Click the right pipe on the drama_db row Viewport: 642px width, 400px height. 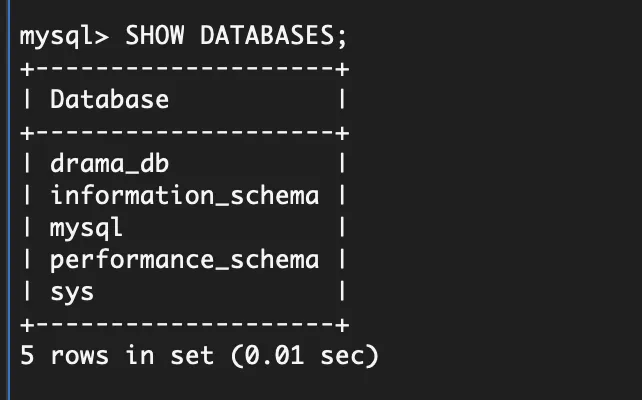[343, 164]
